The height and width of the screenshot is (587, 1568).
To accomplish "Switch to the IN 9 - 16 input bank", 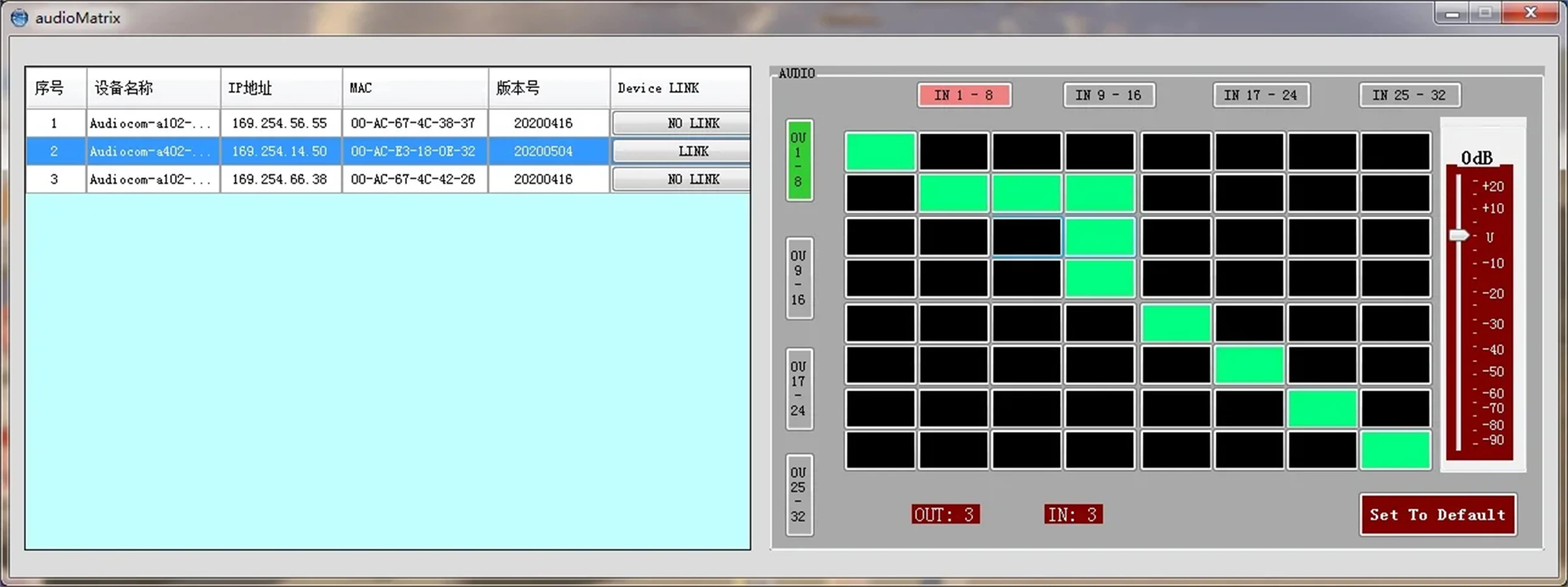I will (1108, 95).
